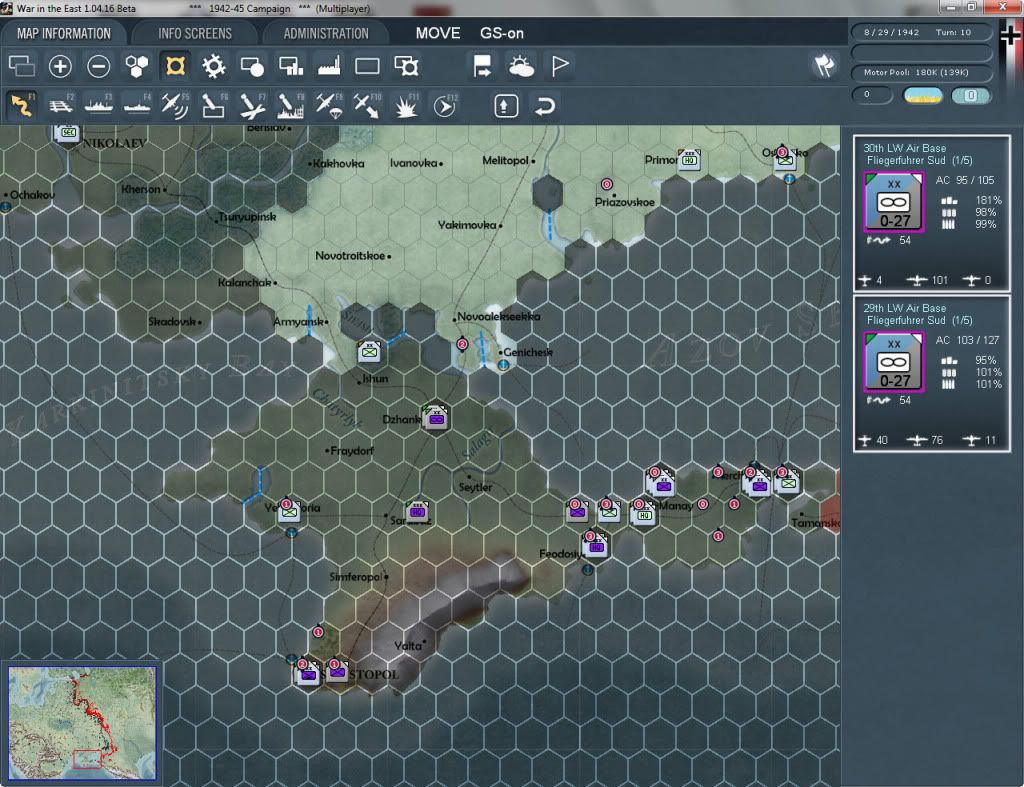Screen dimensions: 1024x787
Task: Click the Genichesk city label
Action: [528, 352]
